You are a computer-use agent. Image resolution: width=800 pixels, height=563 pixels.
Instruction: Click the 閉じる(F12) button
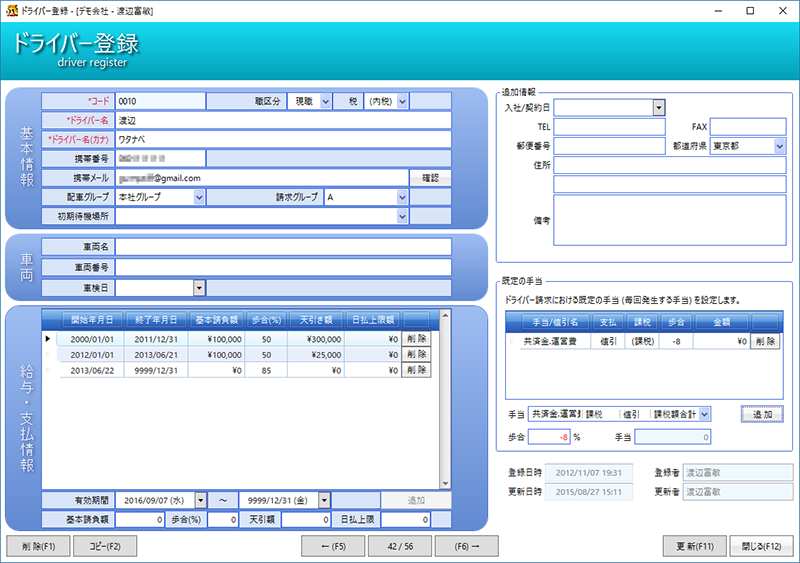pyautogui.click(x=763, y=546)
